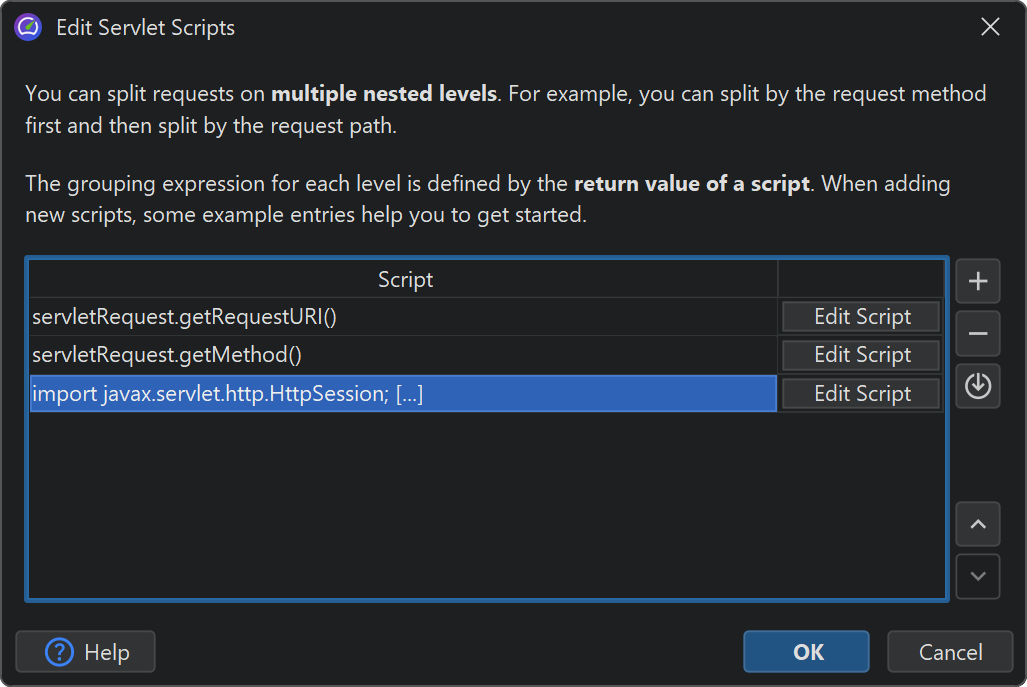Click the Script column header
The image size is (1027, 687).
coord(405,279)
